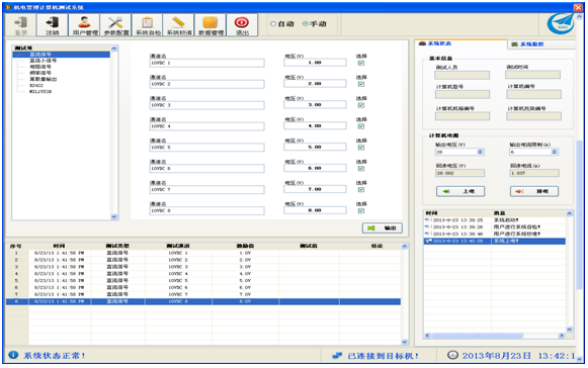Select MIL1553B in the test item tree

coord(40,91)
